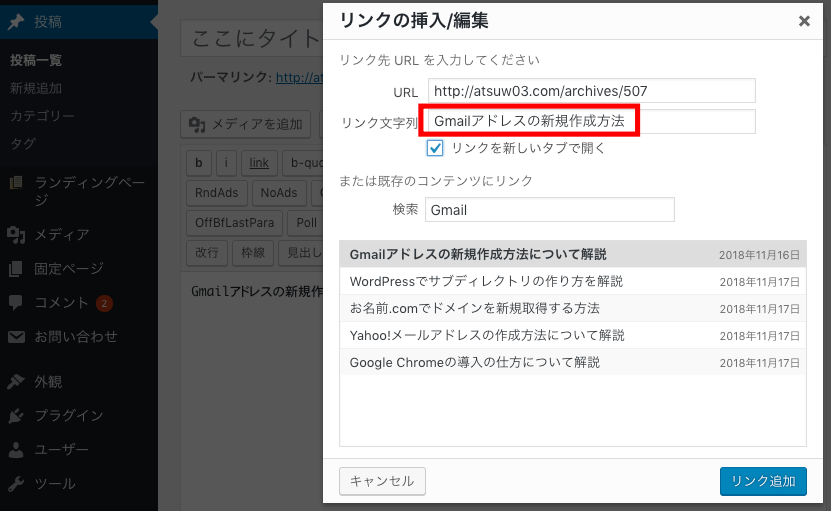Click the pin icon next to 投稿

click(x=16, y=22)
